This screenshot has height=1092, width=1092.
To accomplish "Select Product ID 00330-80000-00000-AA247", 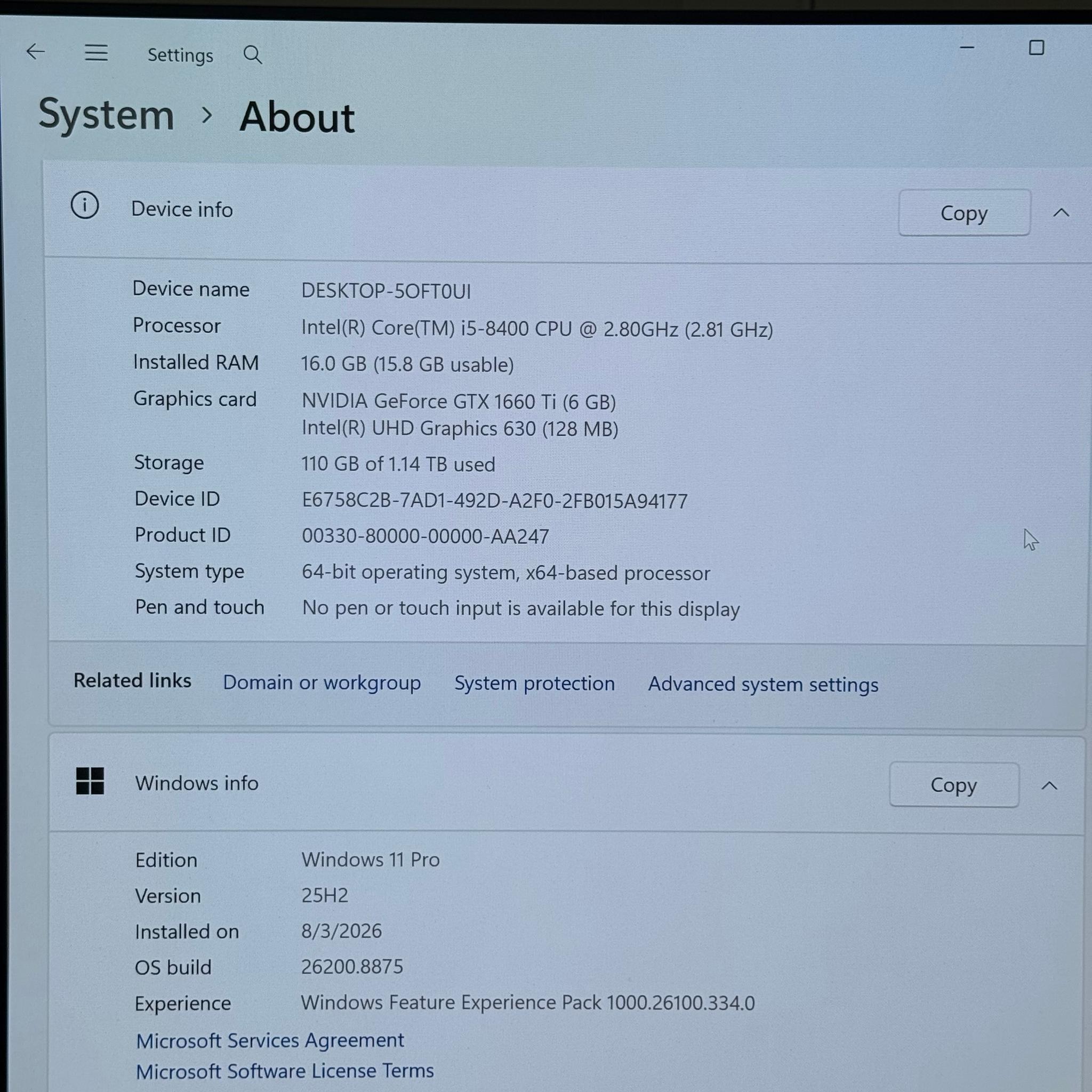I will pos(425,536).
